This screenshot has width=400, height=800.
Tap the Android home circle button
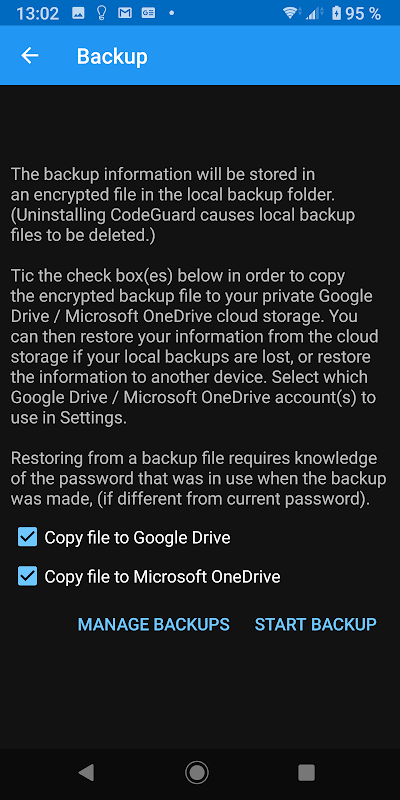(x=197, y=772)
